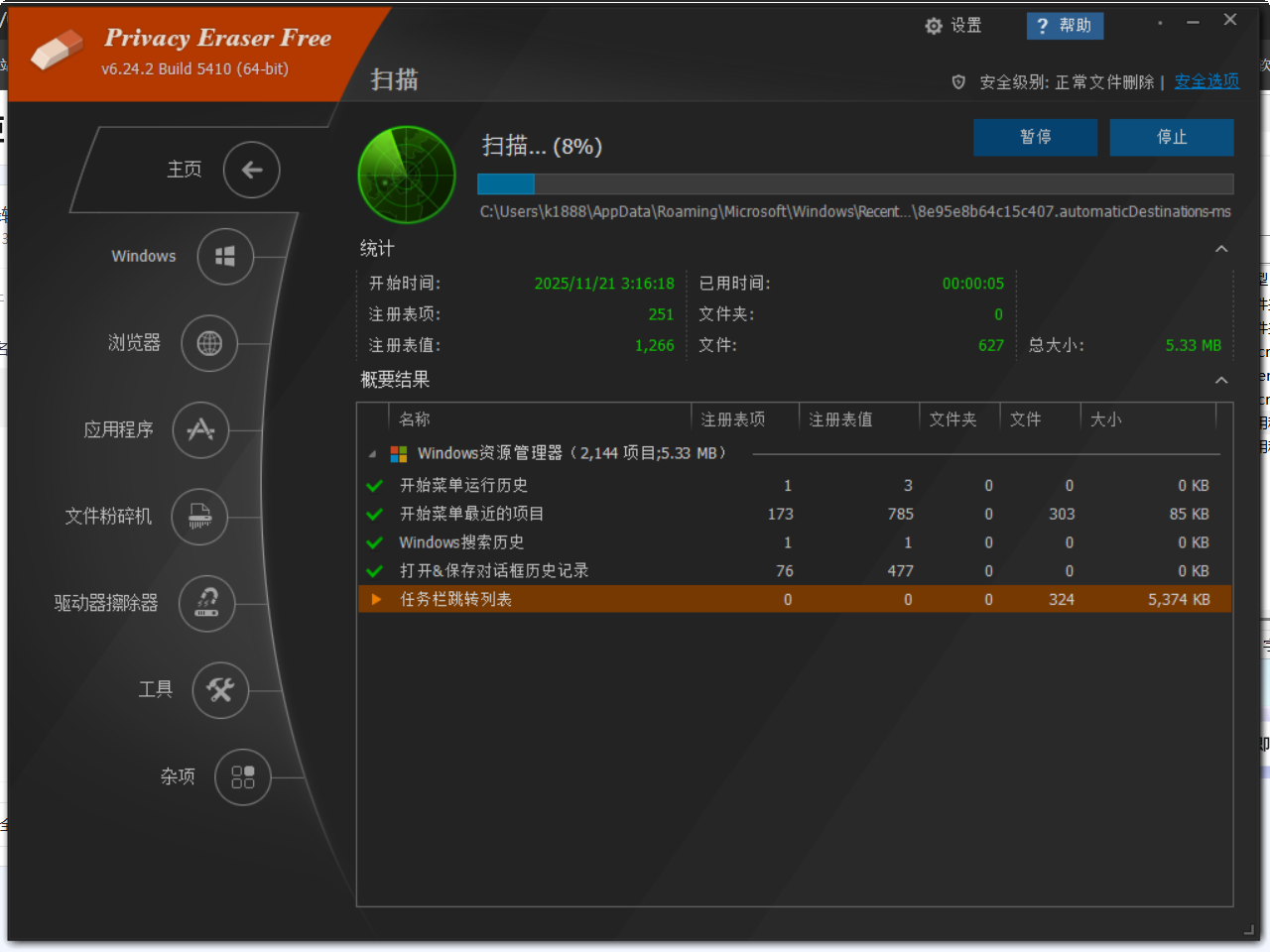Open the 设置 gear icon

coord(932,27)
